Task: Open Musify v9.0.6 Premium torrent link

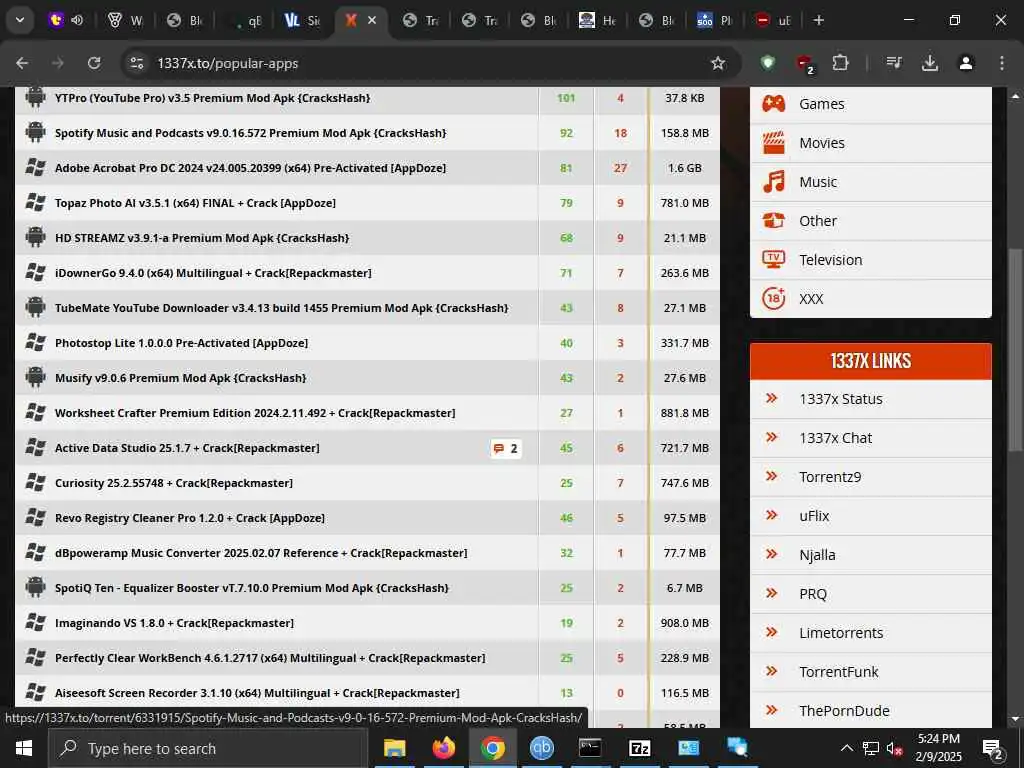Action: coord(180,378)
